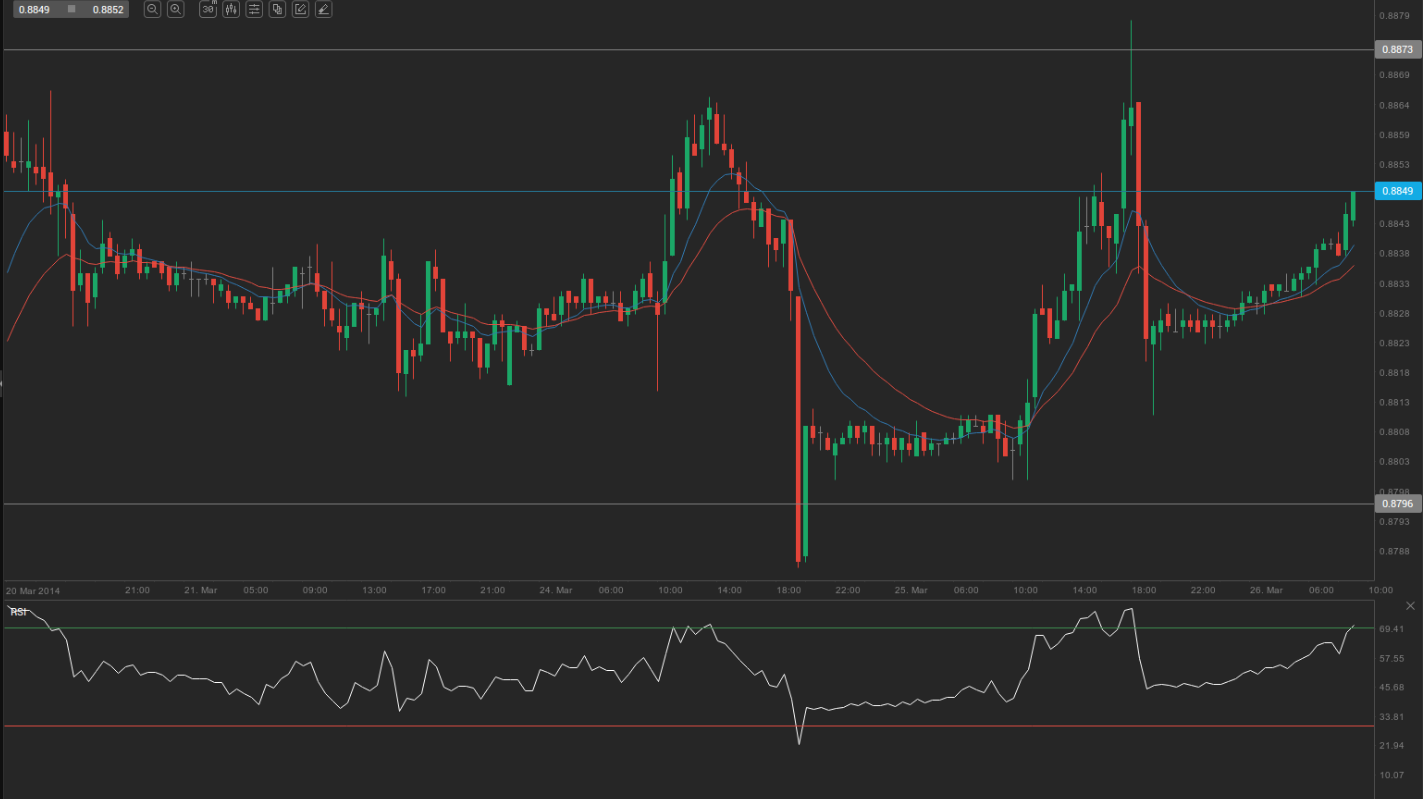Select the 0.8796 horizontal line price label
The width and height of the screenshot is (1423, 799).
(1396, 504)
